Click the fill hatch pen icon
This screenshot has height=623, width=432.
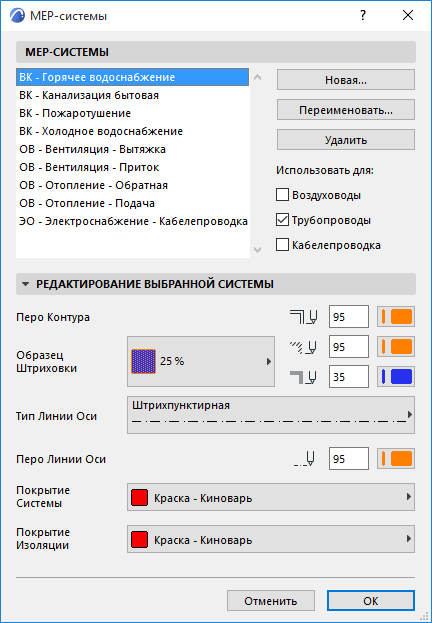pos(304,347)
